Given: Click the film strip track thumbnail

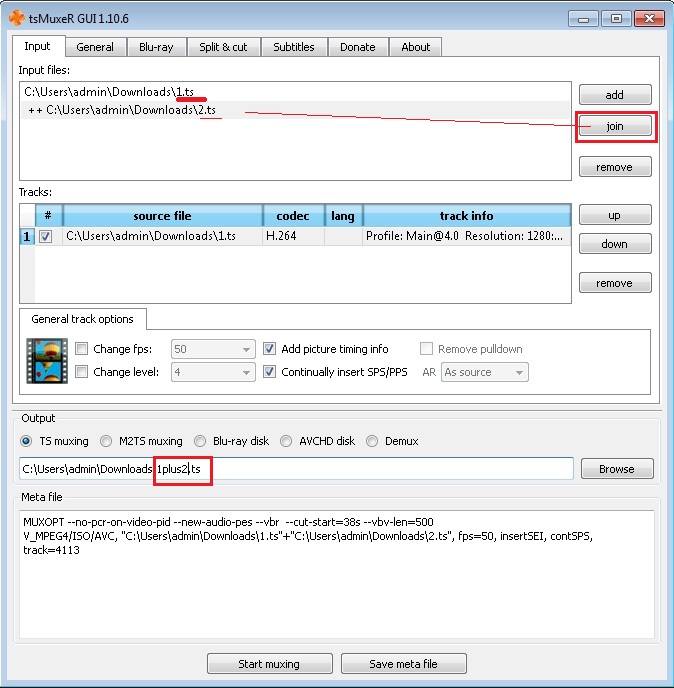Looking at the screenshot, I should tap(47, 361).
